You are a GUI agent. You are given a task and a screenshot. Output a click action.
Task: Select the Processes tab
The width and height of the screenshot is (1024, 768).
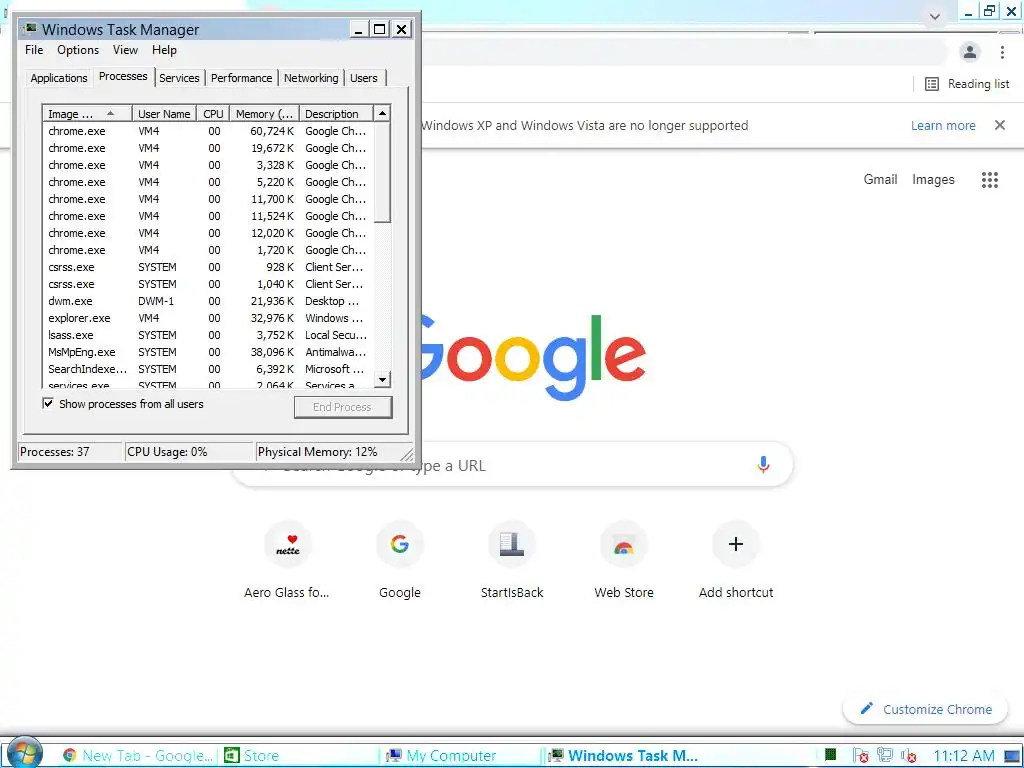pyautogui.click(x=123, y=76)
